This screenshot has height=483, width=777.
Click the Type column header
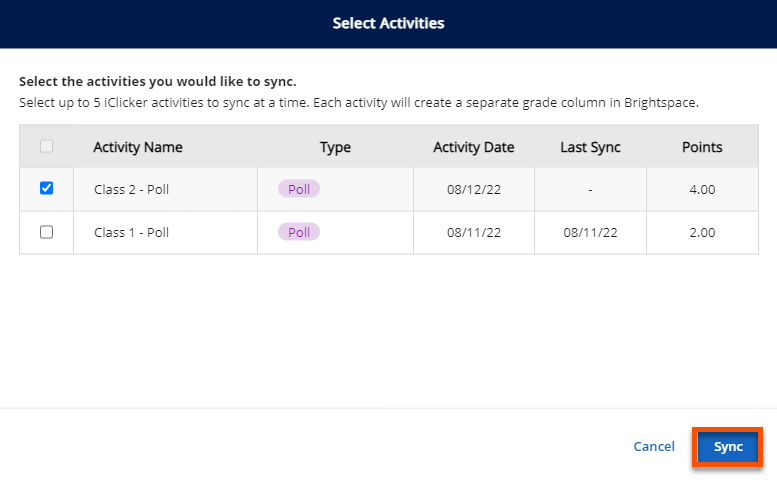335,147
